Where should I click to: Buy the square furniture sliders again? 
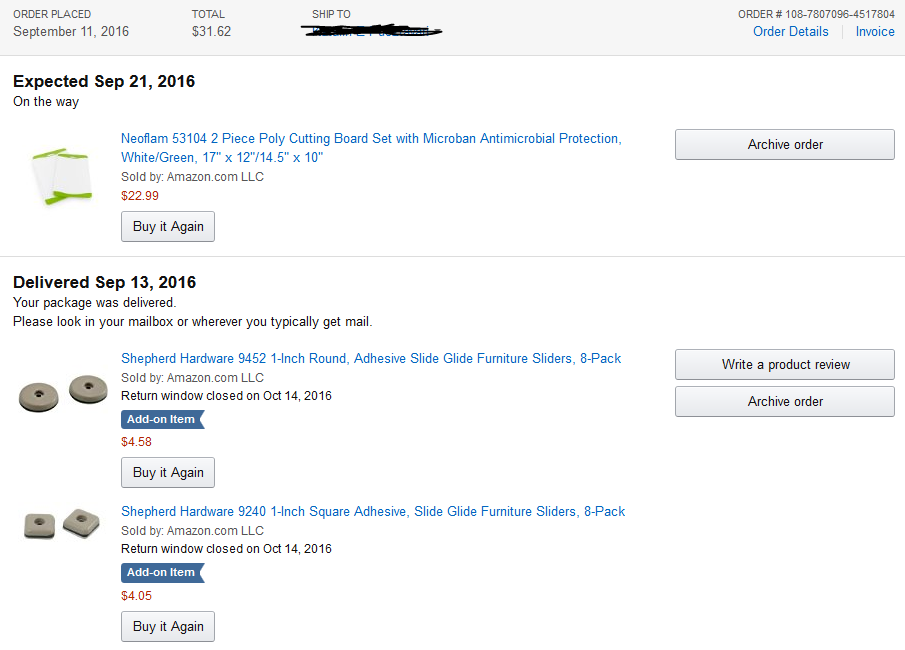[x=168, y=626]
